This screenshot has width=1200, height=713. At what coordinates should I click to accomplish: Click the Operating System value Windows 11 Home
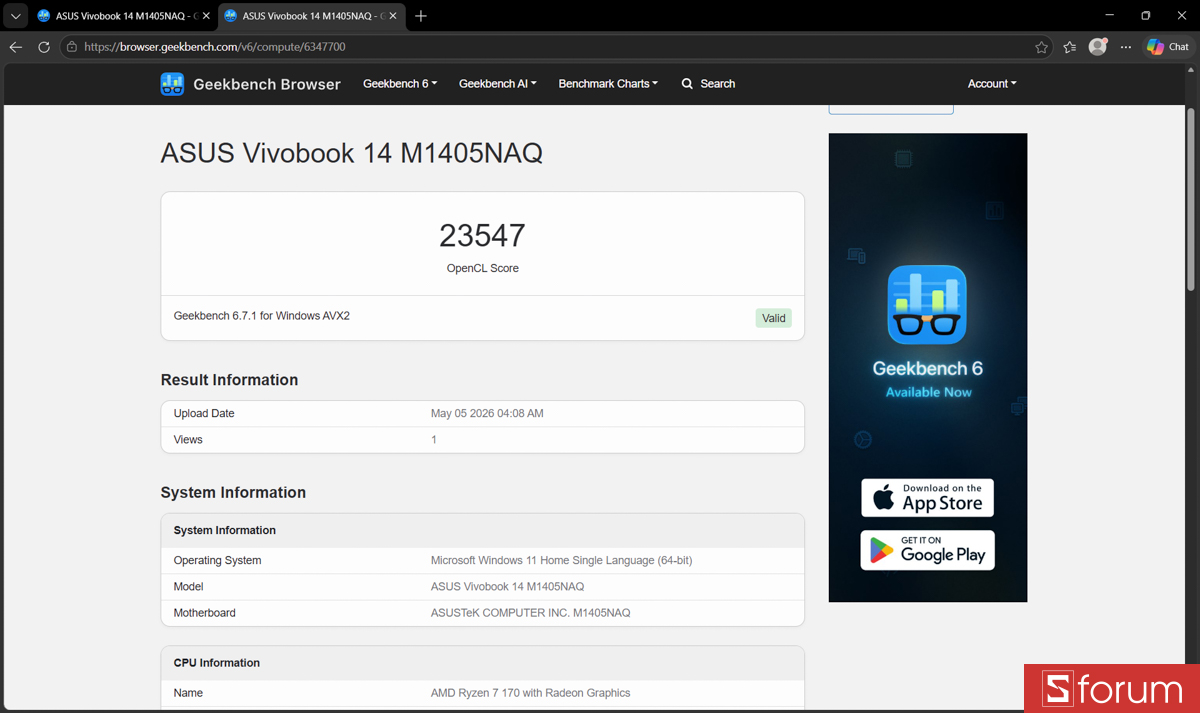click(561, 560)
